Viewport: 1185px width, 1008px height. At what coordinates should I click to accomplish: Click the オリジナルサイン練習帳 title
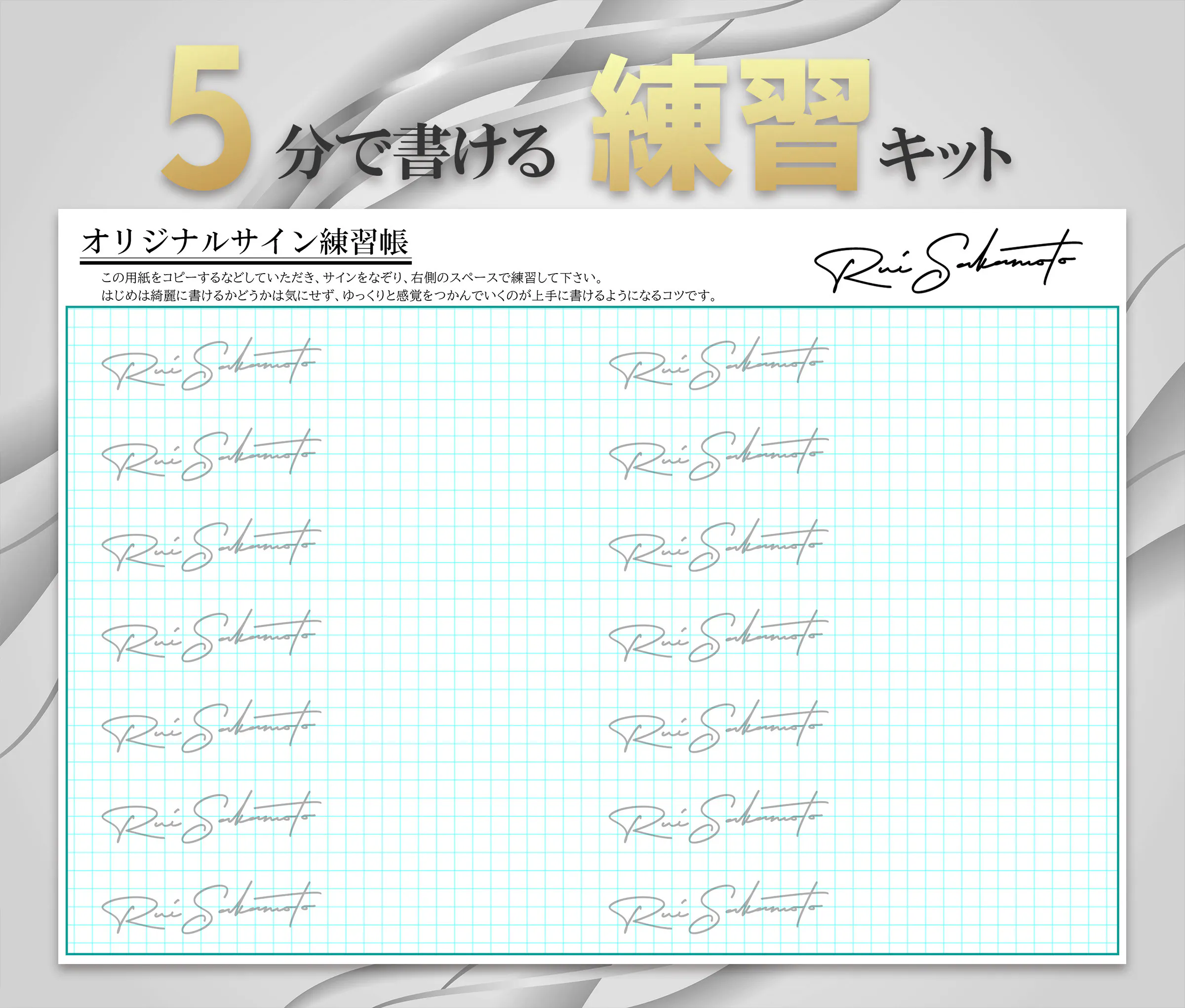point(245,242)
